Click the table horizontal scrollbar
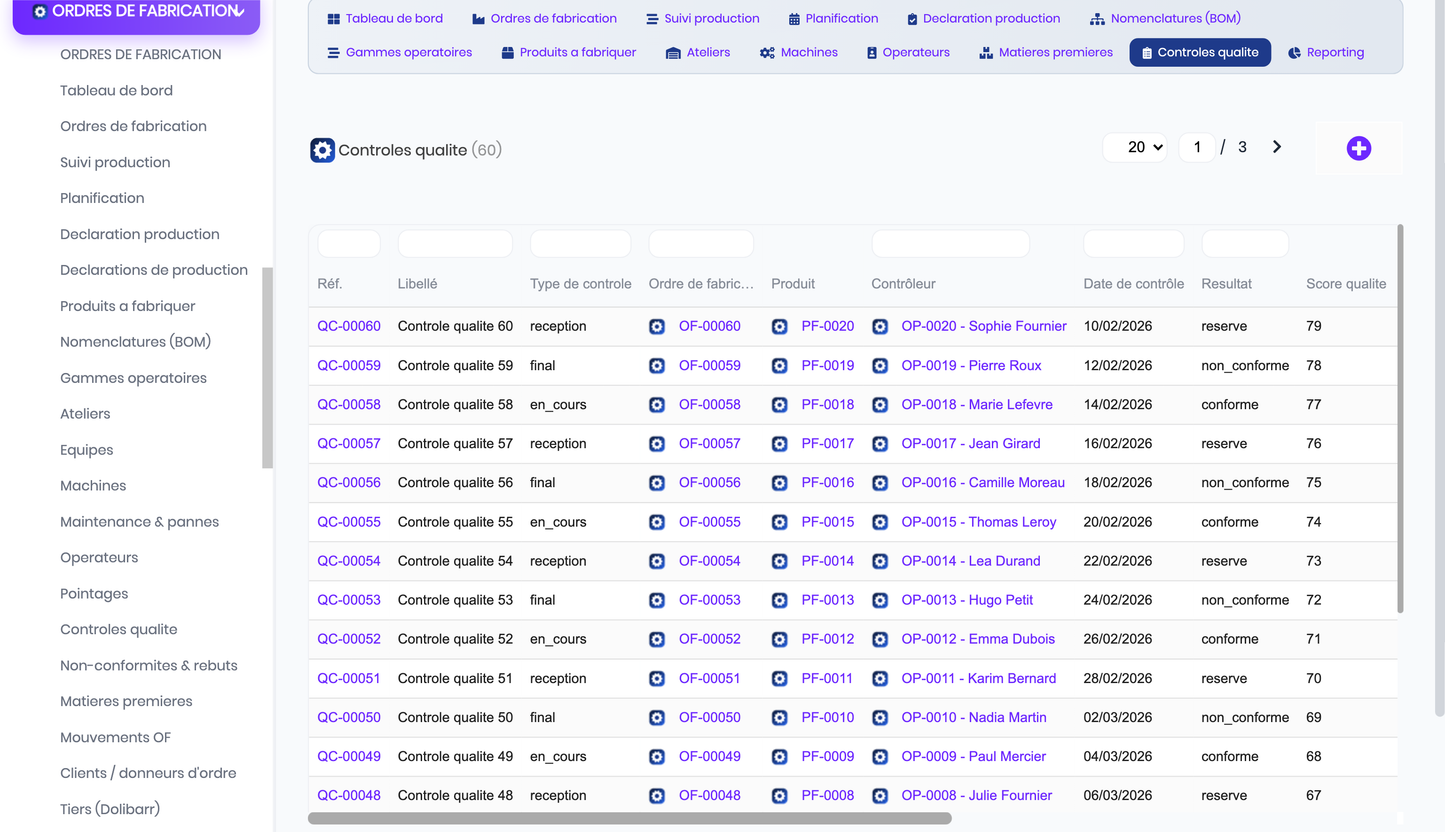The height and width of the screenshot is (832, 1445). 630,818
